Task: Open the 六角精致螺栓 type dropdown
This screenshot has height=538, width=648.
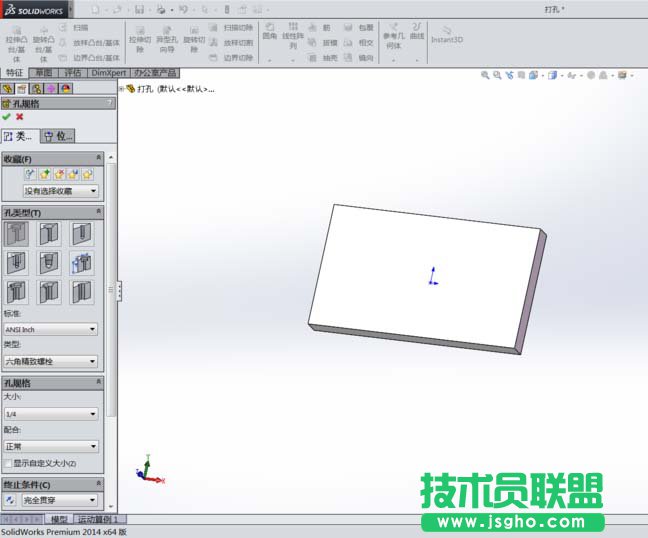Action: [50, 362]
